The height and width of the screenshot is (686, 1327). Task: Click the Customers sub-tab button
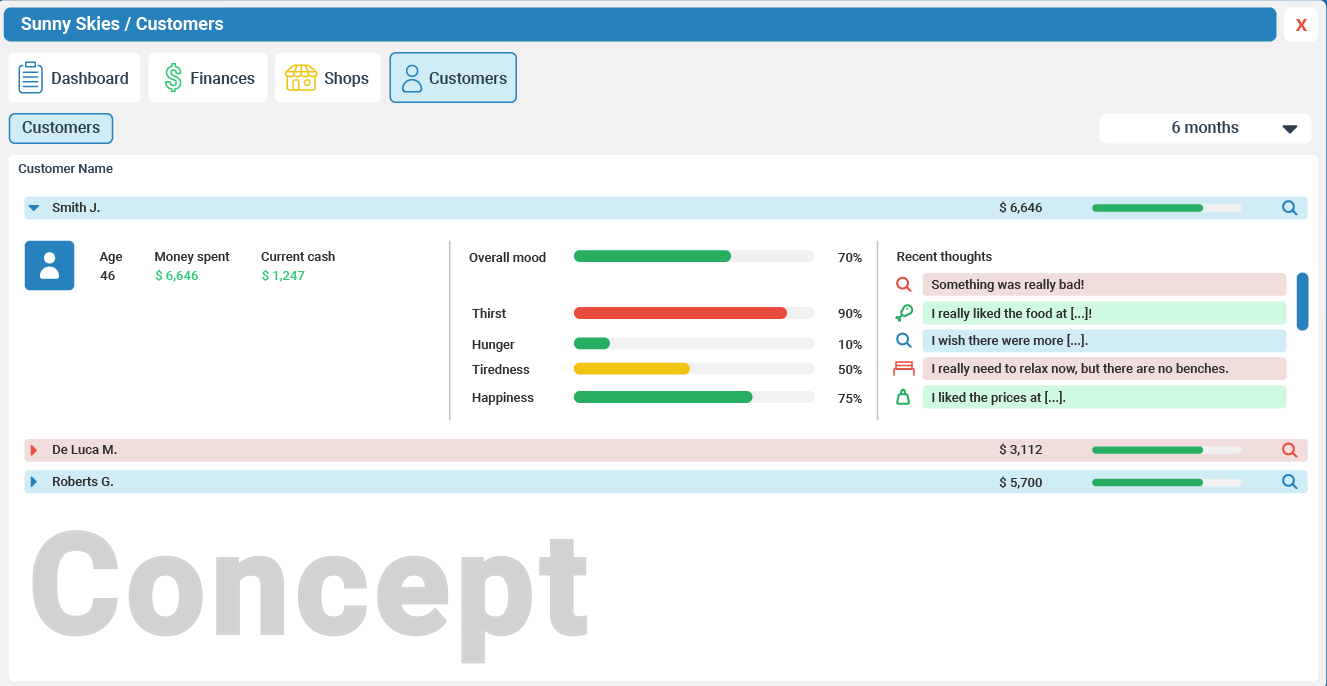61,128
